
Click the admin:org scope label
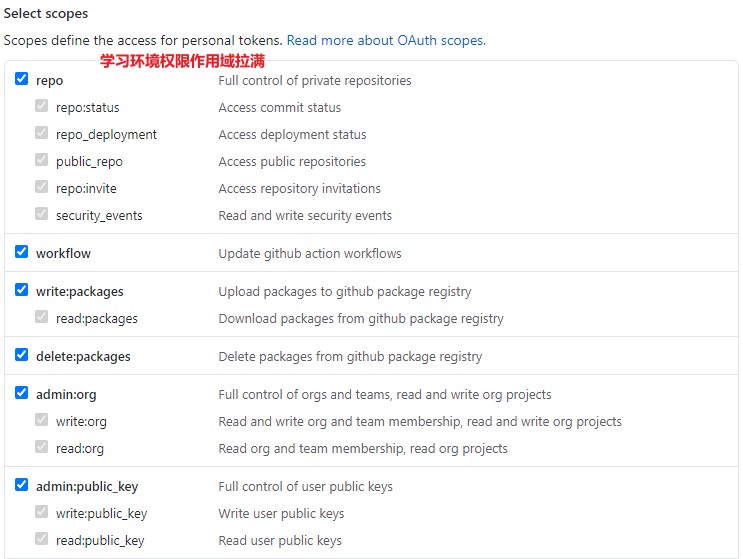pos(66,395)
